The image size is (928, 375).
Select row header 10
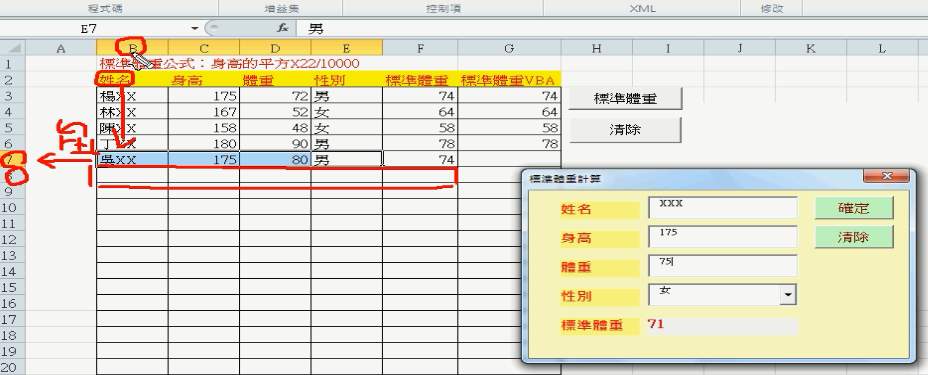[x=12, y=208]
